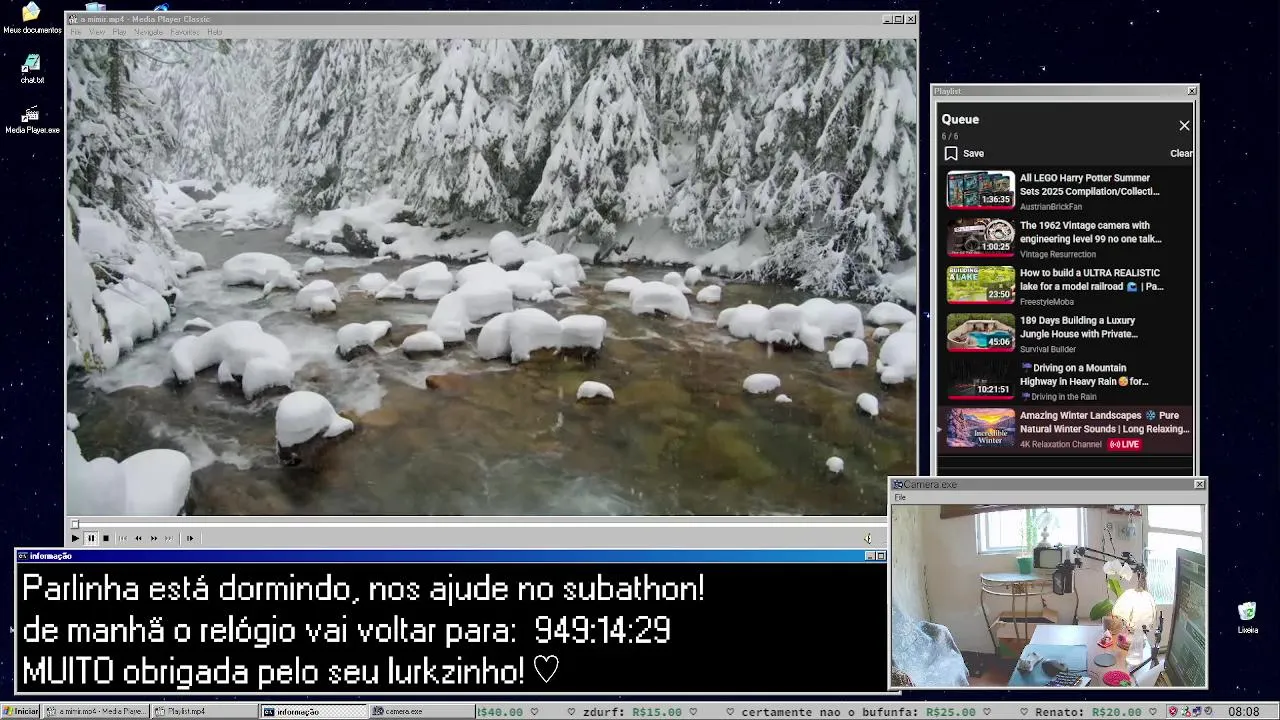Viewport: 1280px width, 720px height.
Task: Click the title '189 Days Building a Luxury Jungle House'
Action: (x=1079, y=327)
